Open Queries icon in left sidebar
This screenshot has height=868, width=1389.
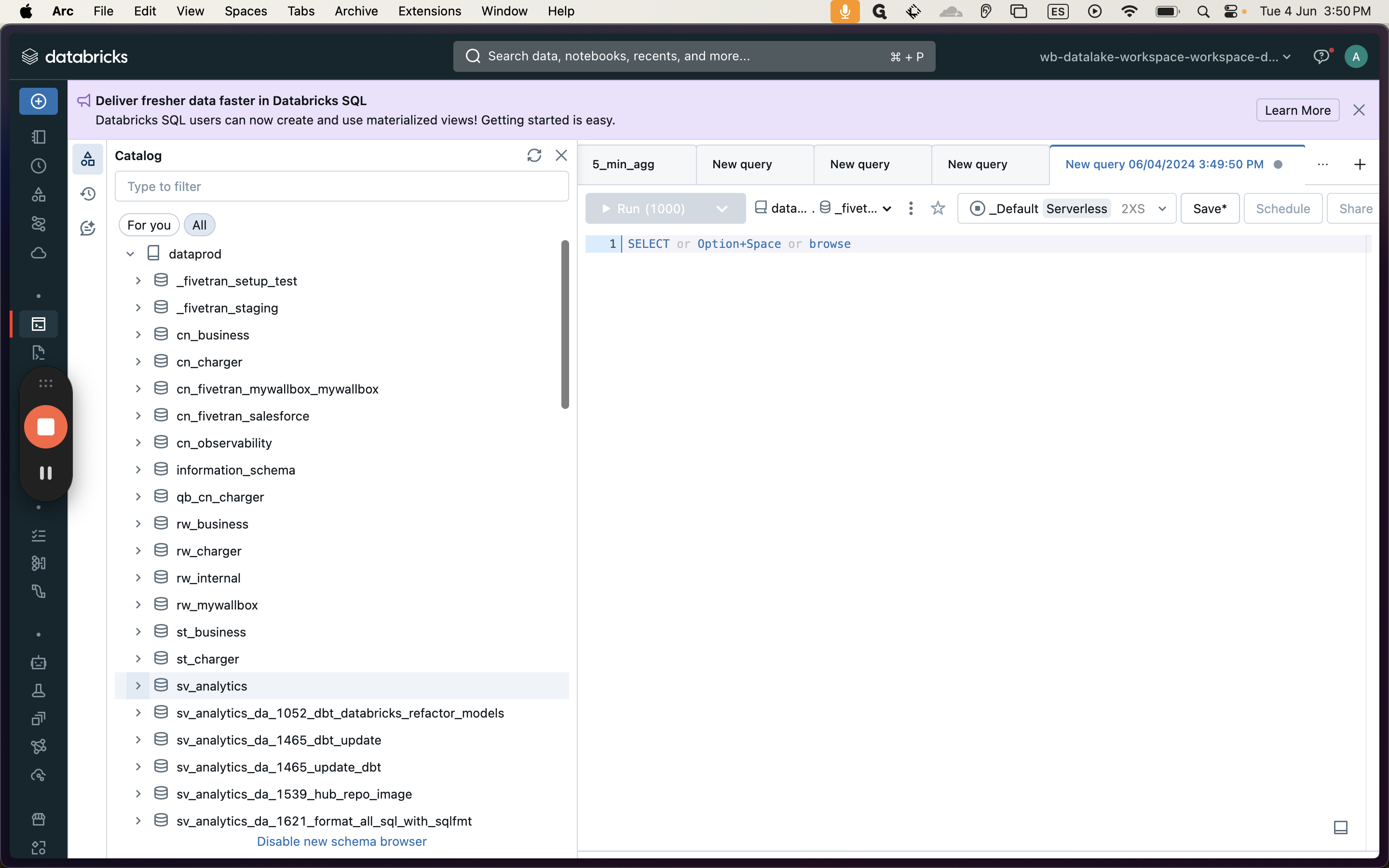click(39, 353)
